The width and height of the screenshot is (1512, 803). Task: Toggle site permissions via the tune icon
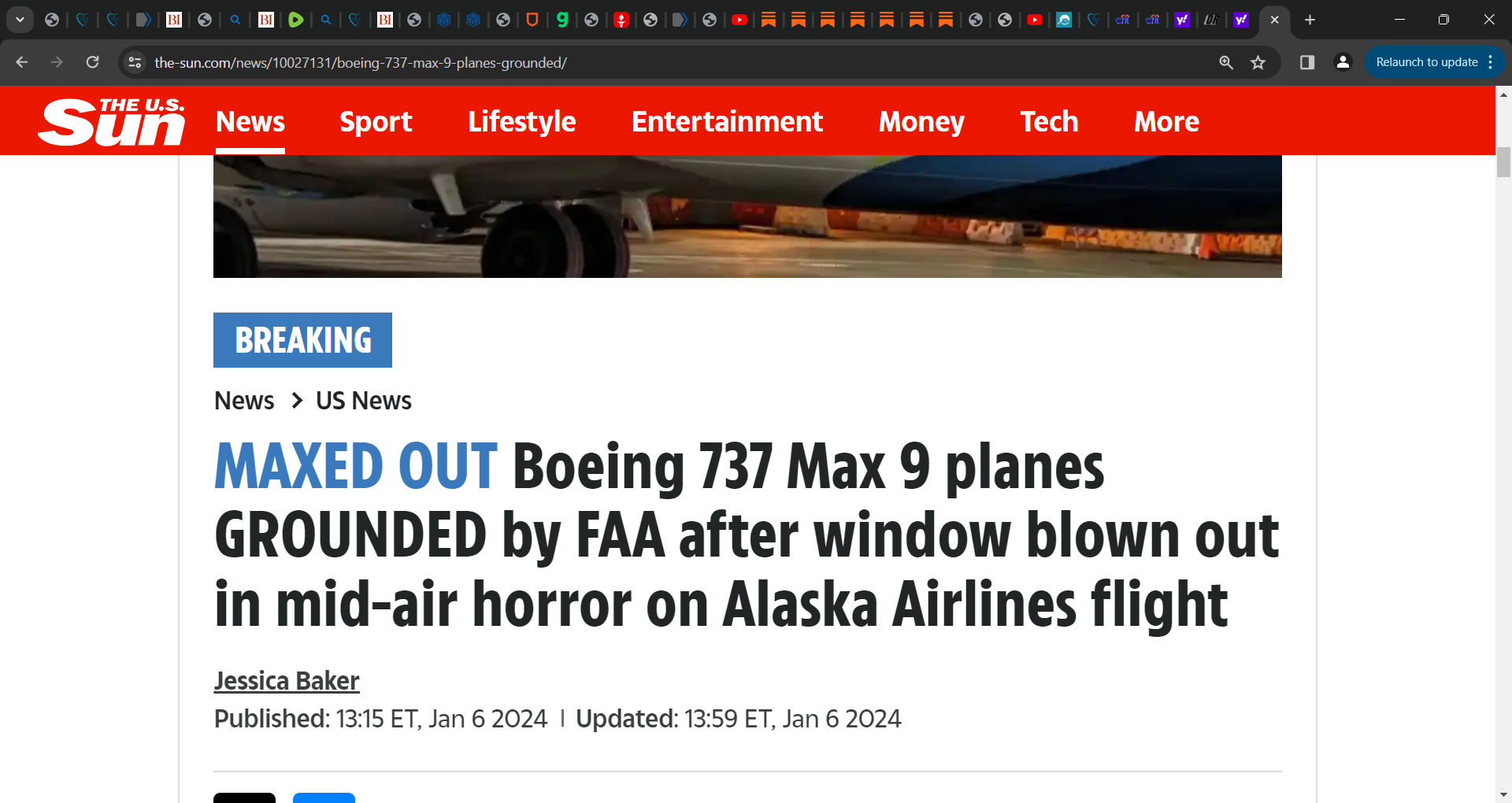134,62
